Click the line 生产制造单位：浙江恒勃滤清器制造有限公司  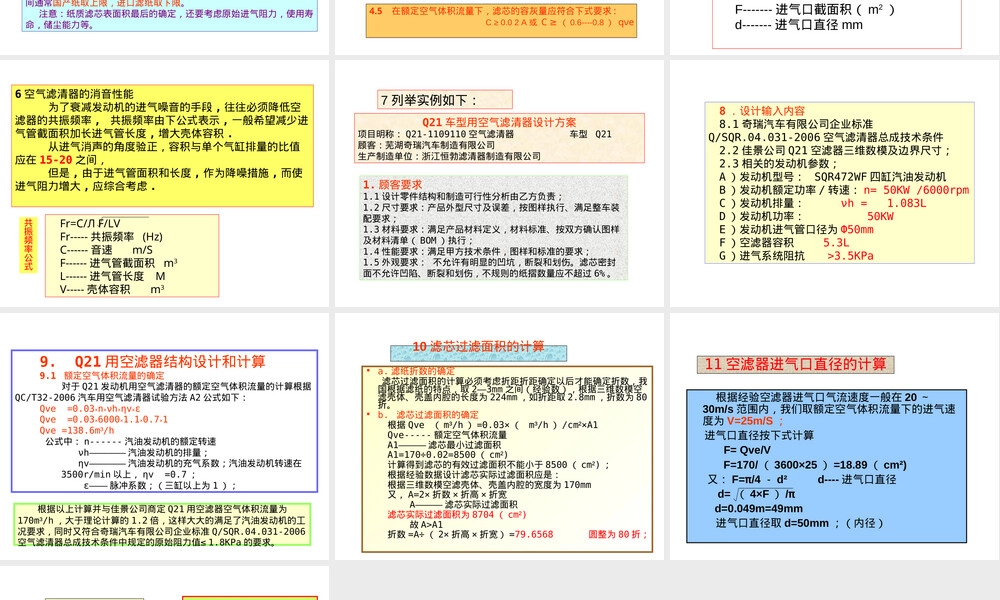tap(449, 156)
